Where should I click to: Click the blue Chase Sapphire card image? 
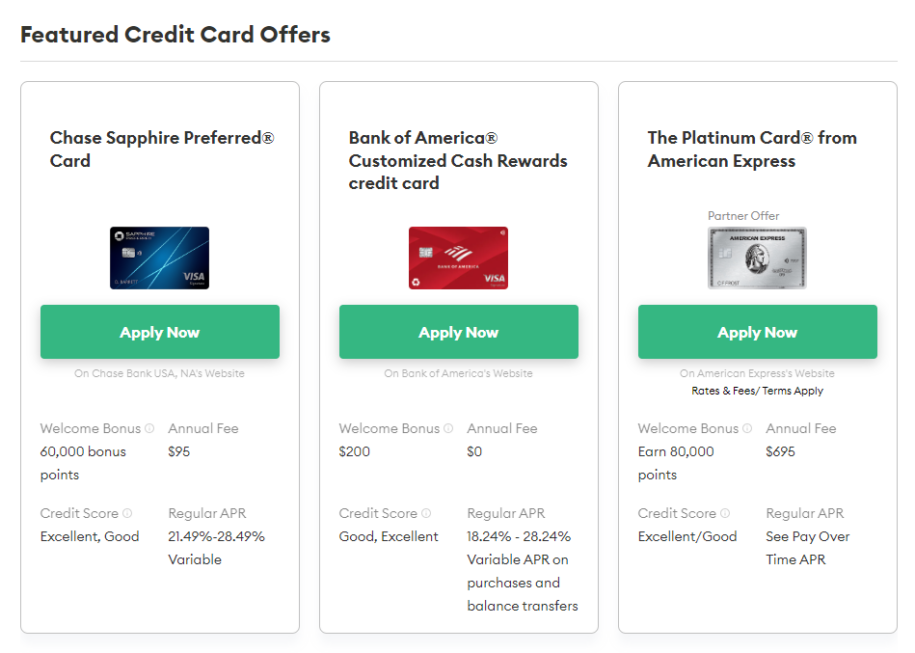click(x=159, y=258)
